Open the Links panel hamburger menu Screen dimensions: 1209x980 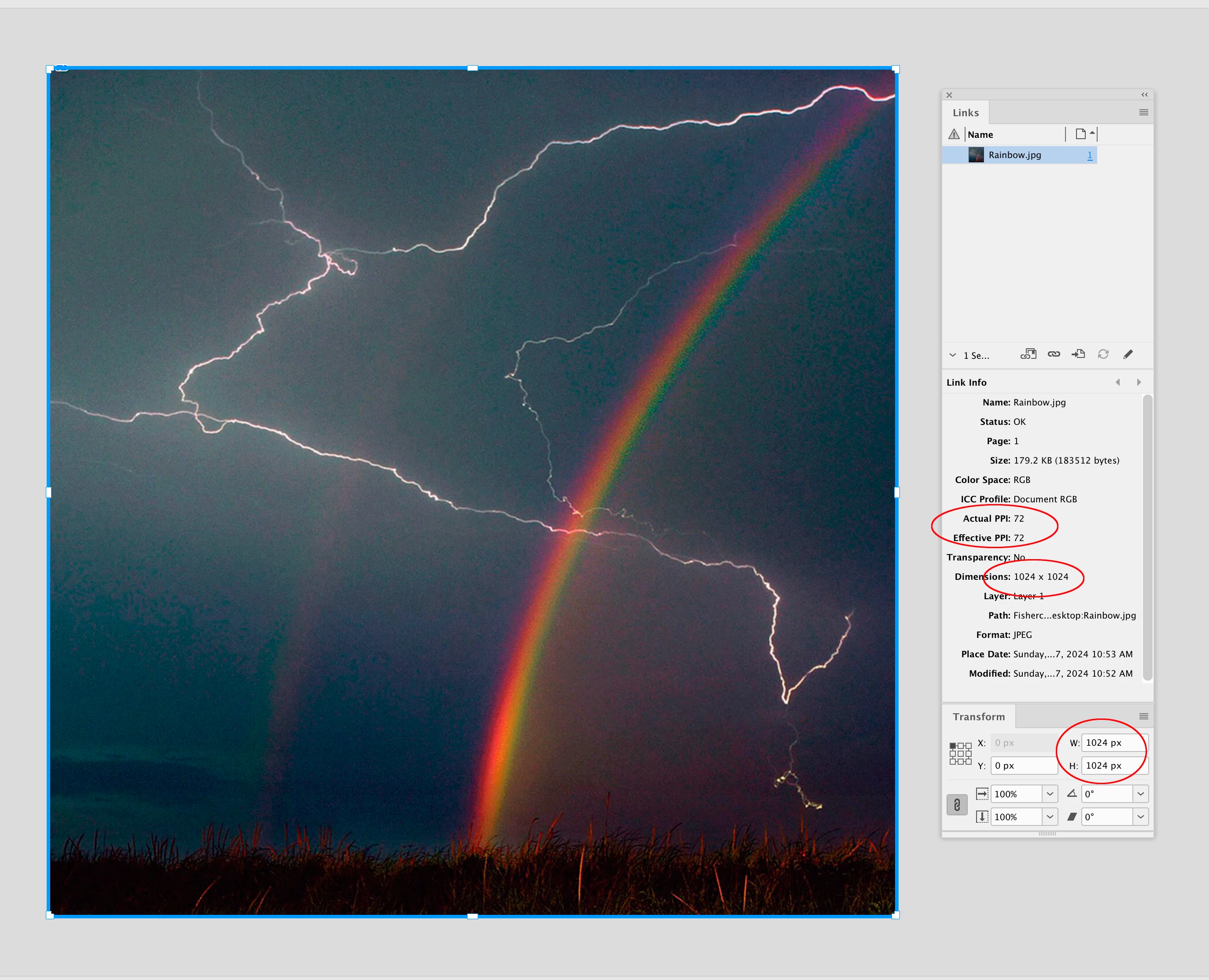pyautogui.click(x=1143, y=112)
